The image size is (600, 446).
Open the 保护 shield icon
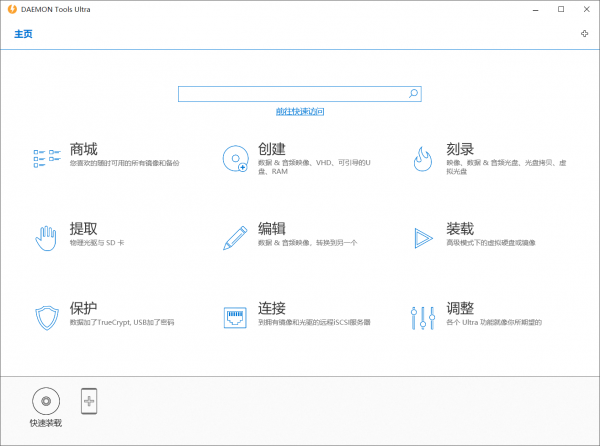pyautogui.click(x=47, y=317)
